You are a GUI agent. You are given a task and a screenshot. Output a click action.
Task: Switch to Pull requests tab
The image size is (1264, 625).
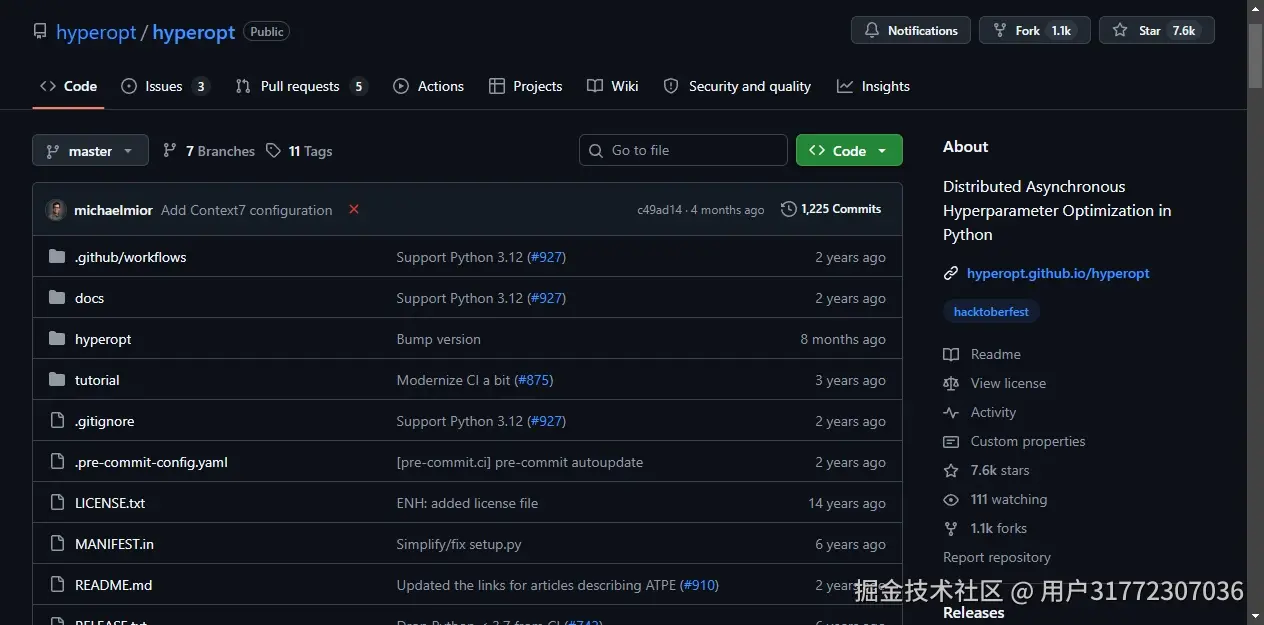click(x=301, y=86)
